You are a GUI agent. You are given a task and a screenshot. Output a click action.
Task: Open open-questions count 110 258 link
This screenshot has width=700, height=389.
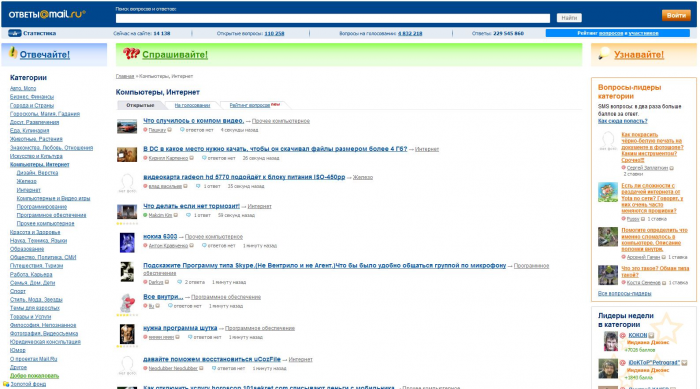click(x=274, y=33)
